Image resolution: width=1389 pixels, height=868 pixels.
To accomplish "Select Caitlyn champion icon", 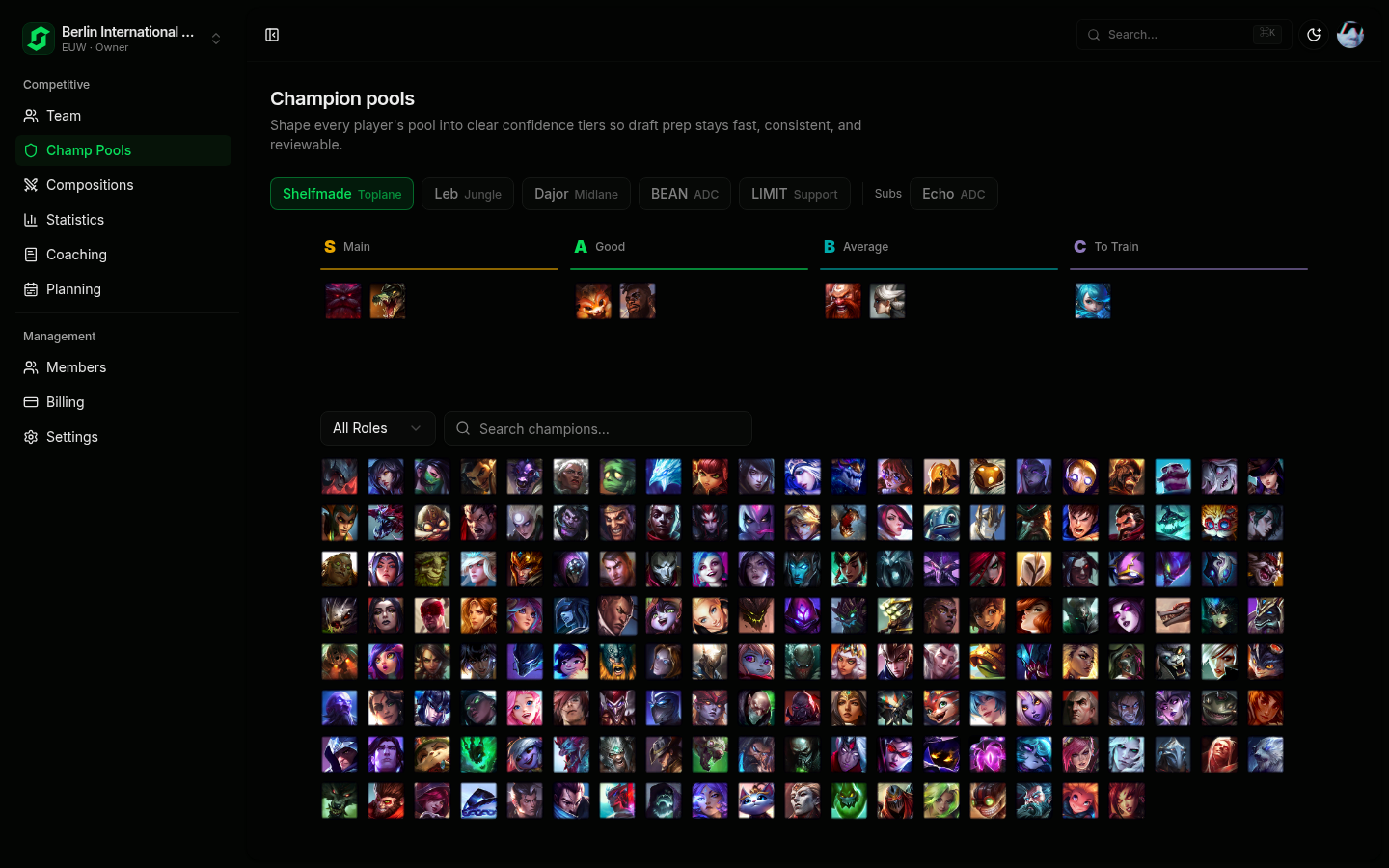I will click(1266, 476).
